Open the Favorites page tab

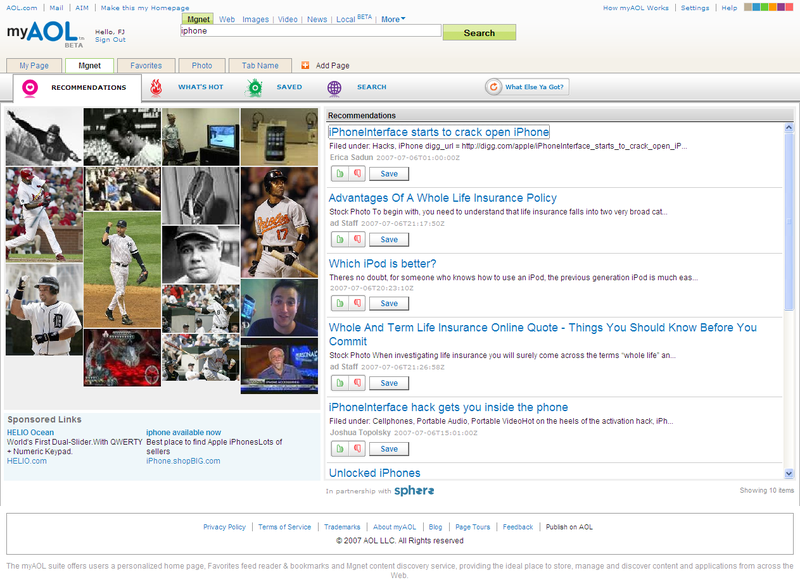pyautogui.click(x=146, y=66)
